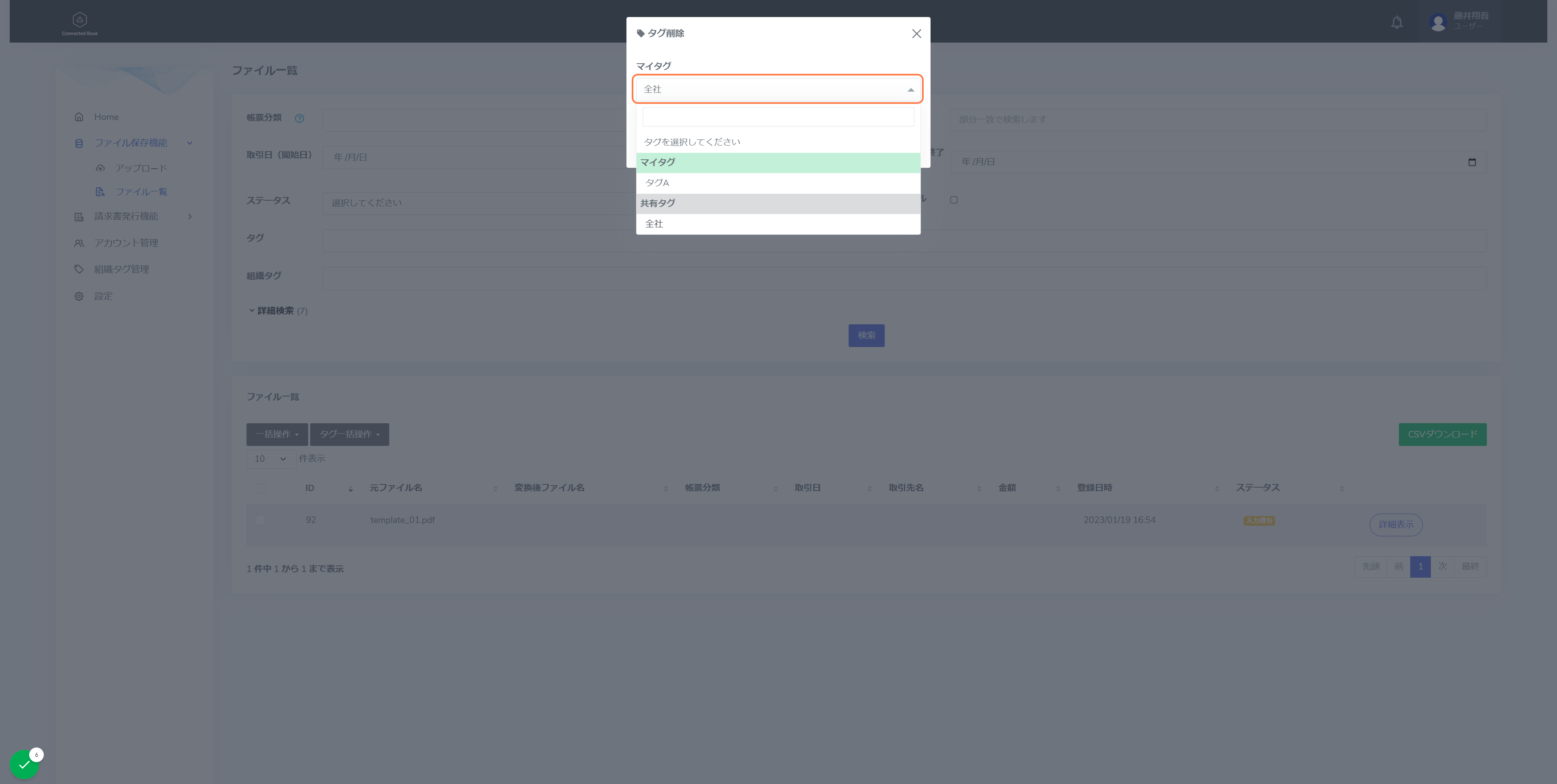Close the タグ削除 dialog
The height and width of the screenshot is (784, 1557).
[916, 34]
